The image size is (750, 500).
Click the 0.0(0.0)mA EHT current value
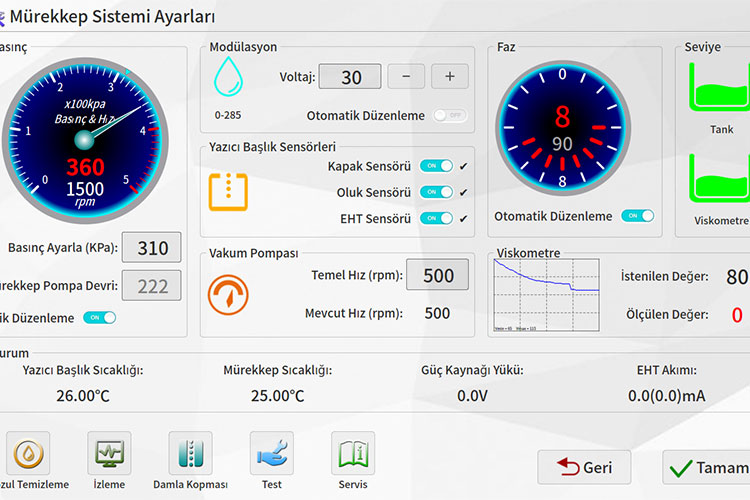pos(667,396)
